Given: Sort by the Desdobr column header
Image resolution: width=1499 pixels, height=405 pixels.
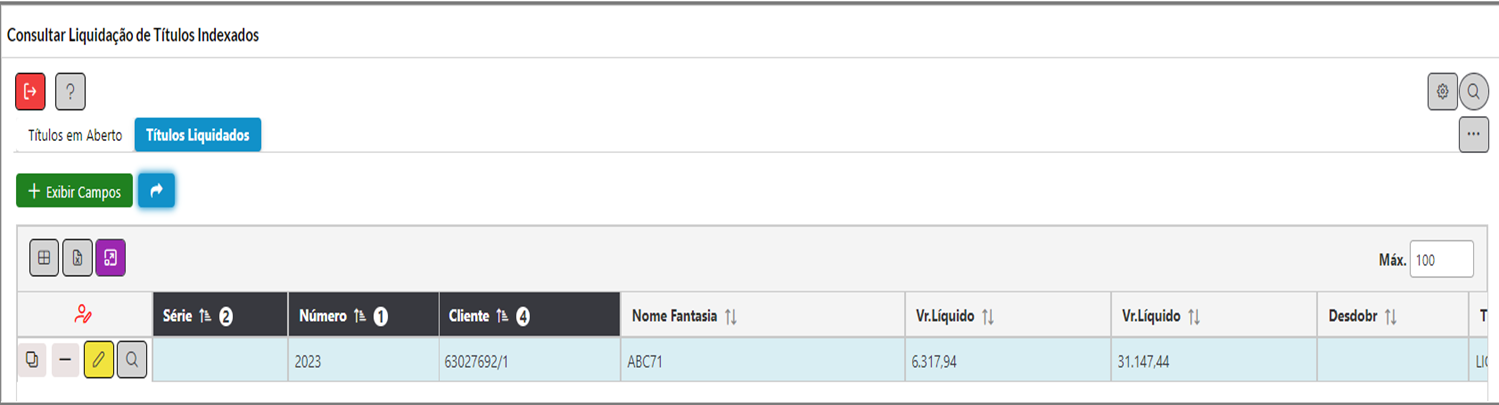Looking at the screenshot, I should coord(1363,316).
